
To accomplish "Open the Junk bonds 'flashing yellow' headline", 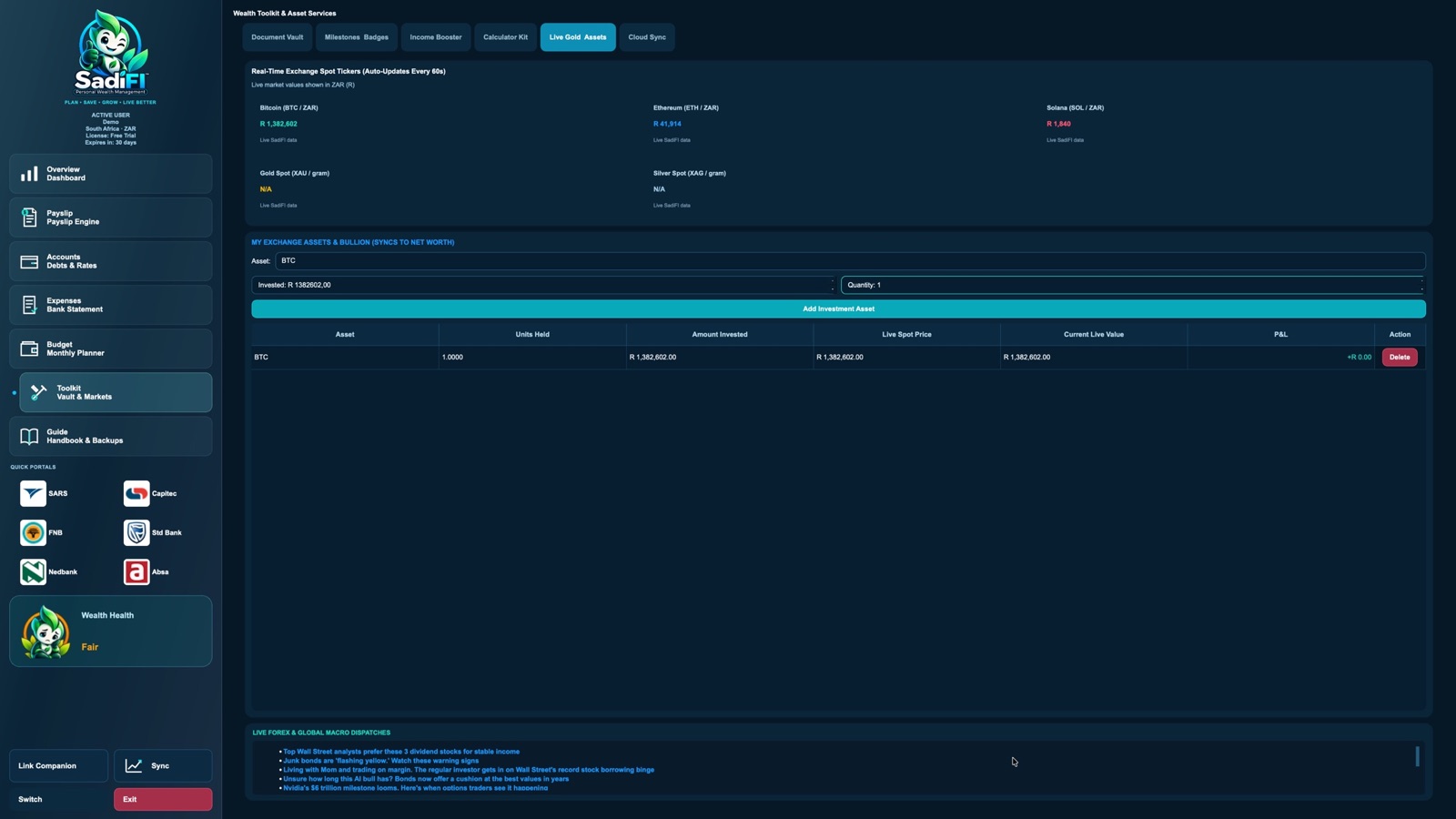I will 380,761.
